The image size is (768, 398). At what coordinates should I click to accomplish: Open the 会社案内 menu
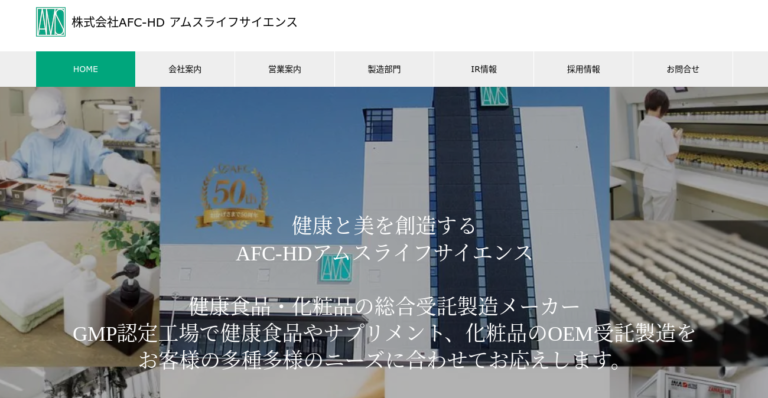(x=185, y=69)
